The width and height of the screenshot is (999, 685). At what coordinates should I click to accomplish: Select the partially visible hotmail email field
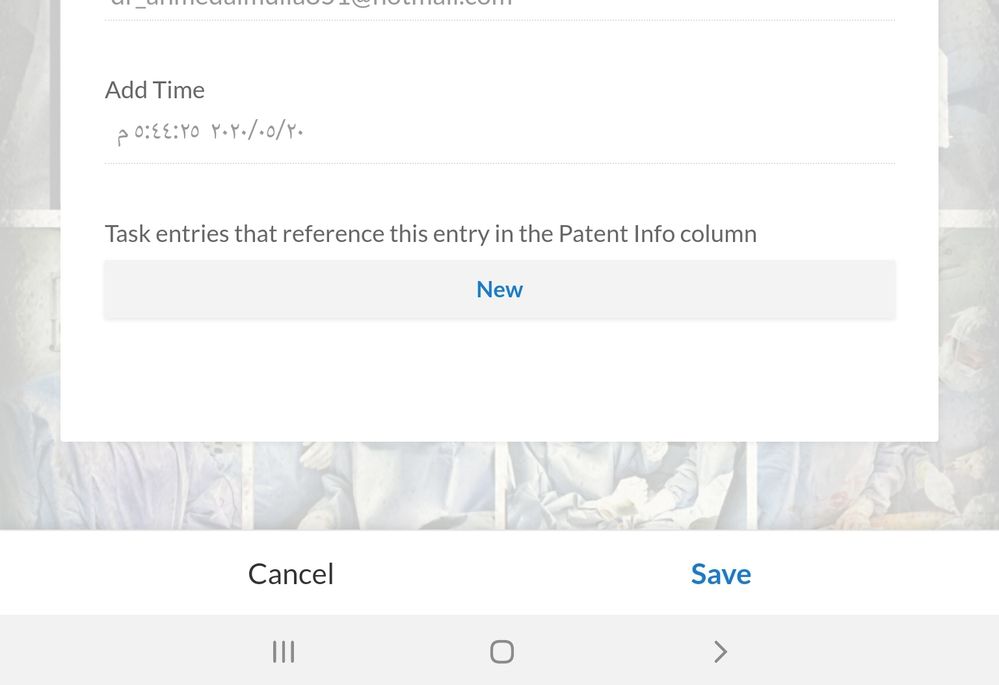pos(500,6)
